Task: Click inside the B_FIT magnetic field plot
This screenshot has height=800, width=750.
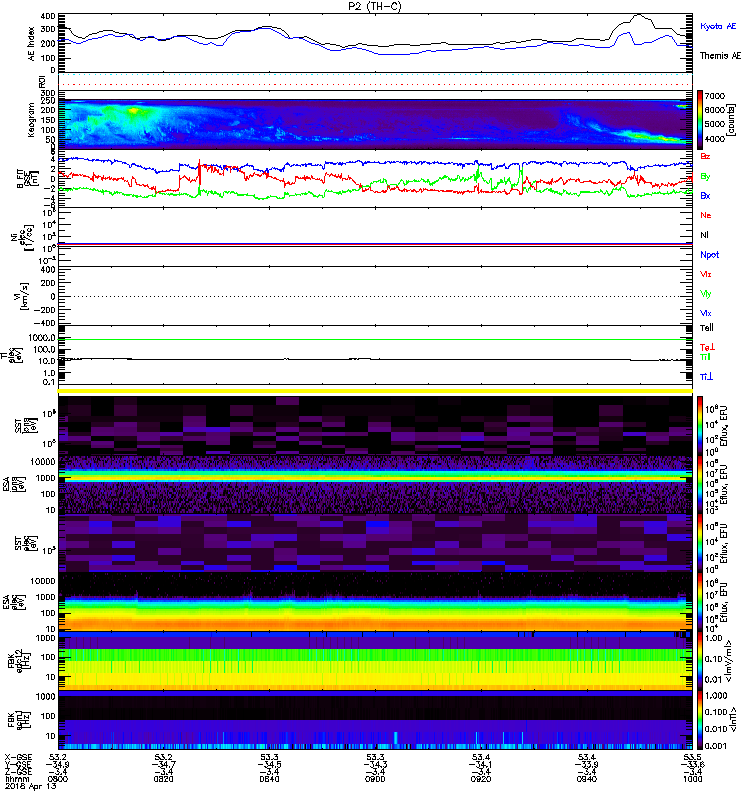Action: click(x=375, y=179)
